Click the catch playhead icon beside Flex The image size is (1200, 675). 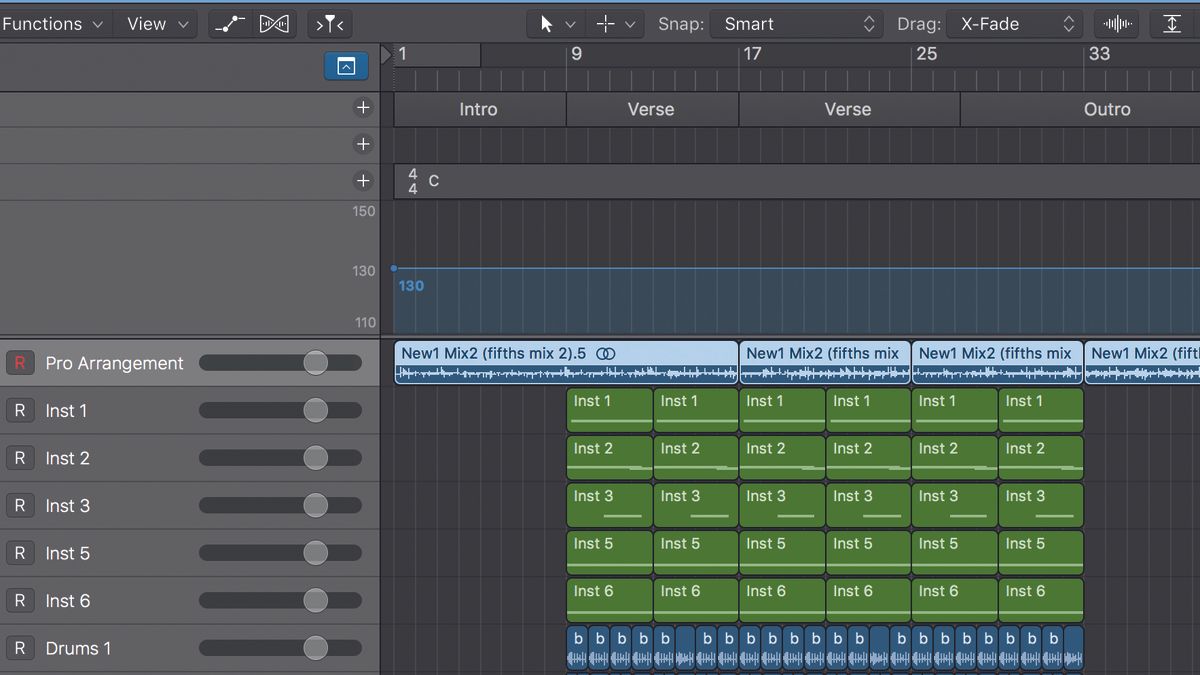pos(330,23)
